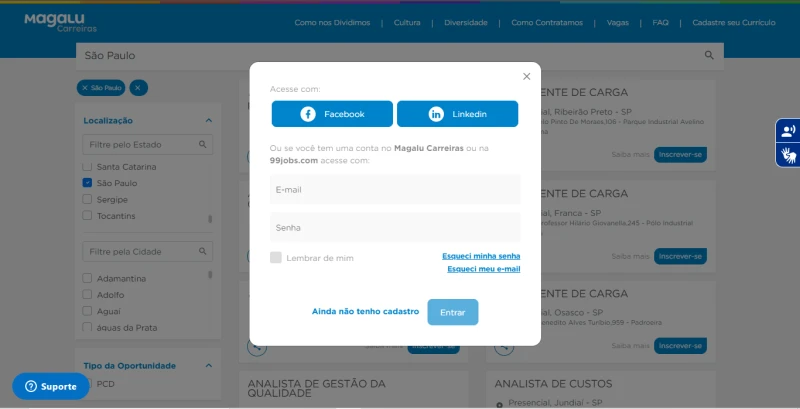
Task: Click Saiba mais on the Ribeirão Preto job
Action: [631, 155]
